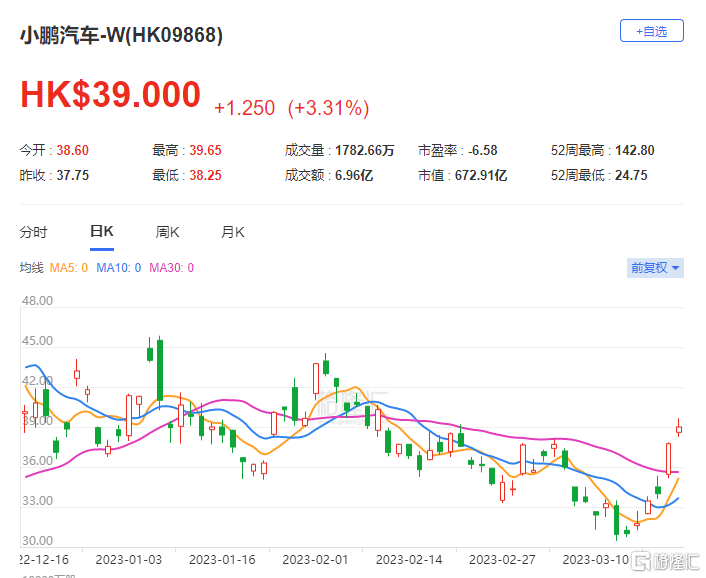This screenshot has width=706, height=578.
Task: Click the current price HK$39.000
Action: [x=110, y=95]
